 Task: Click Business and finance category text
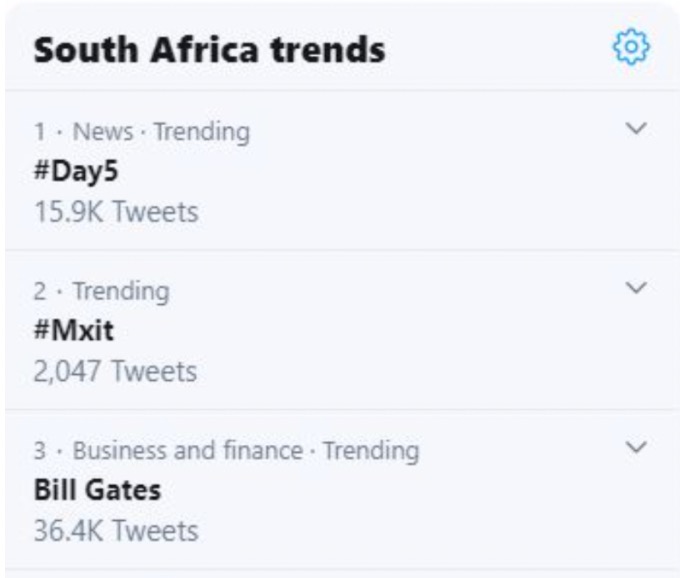tap(188, 450)
